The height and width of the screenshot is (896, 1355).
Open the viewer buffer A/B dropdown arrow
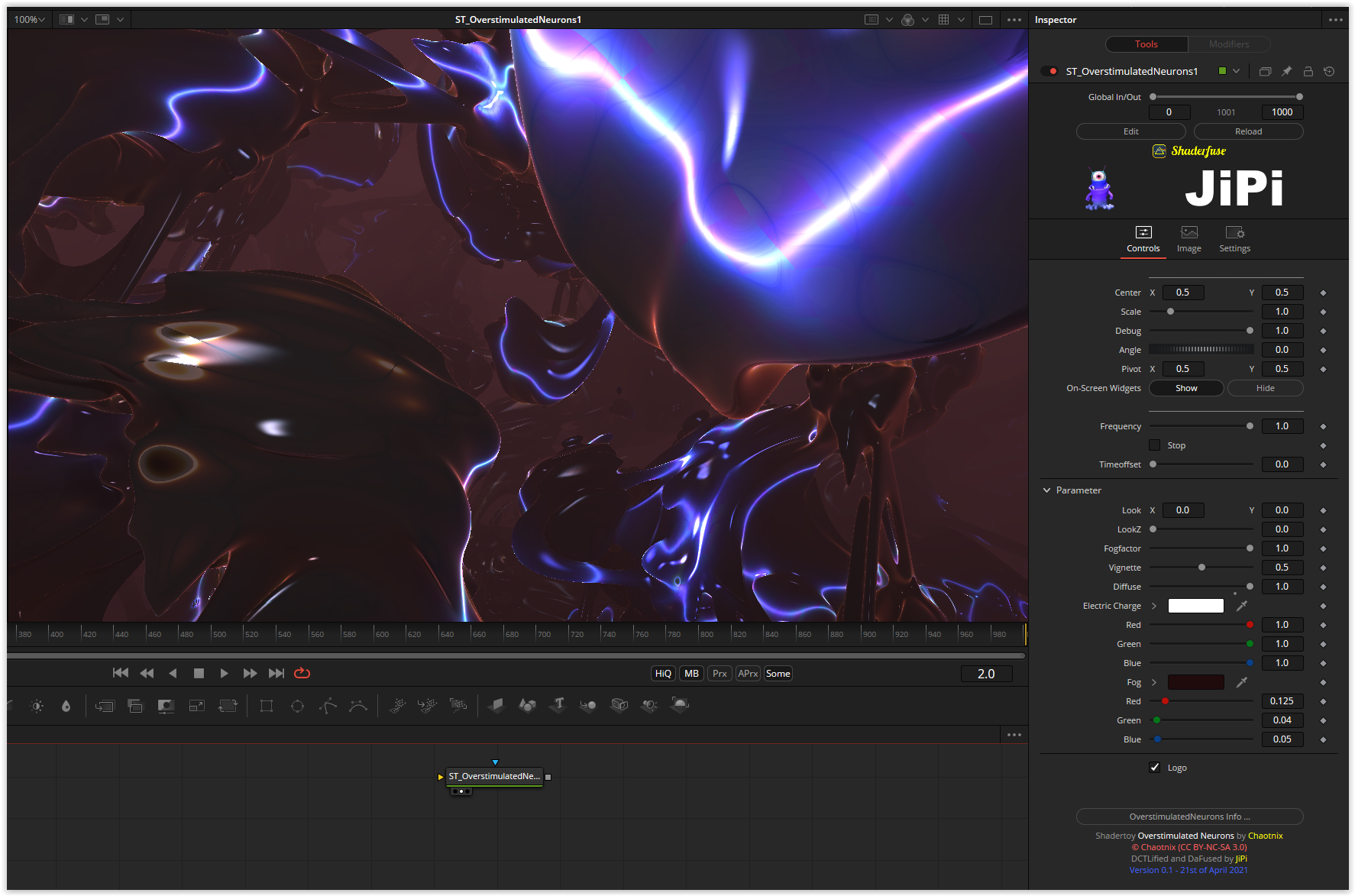[120, 20]
